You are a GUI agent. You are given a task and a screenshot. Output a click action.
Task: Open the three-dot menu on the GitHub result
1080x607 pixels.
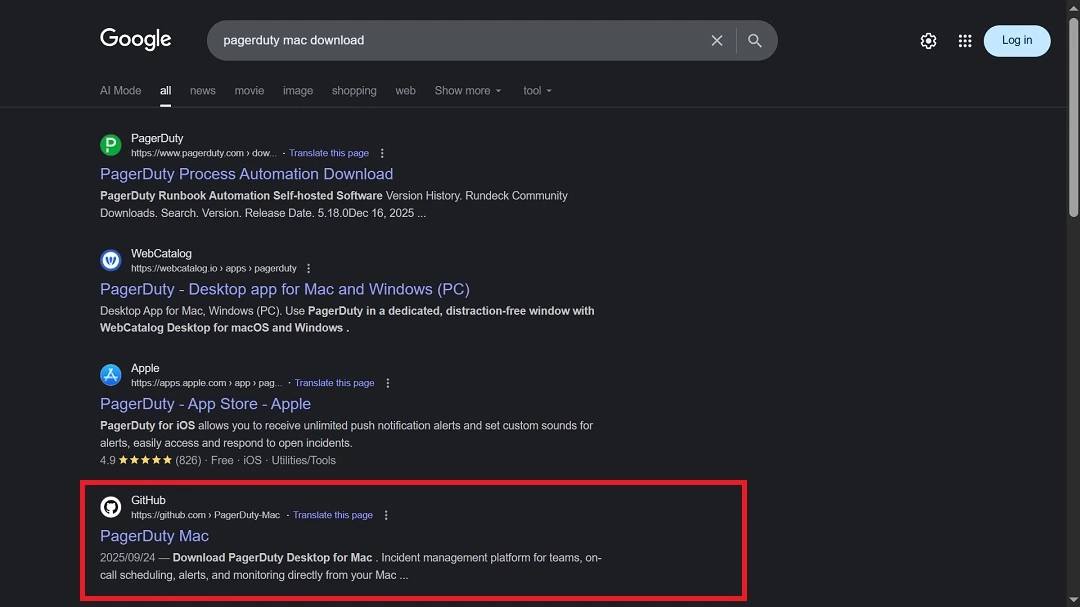386,514
